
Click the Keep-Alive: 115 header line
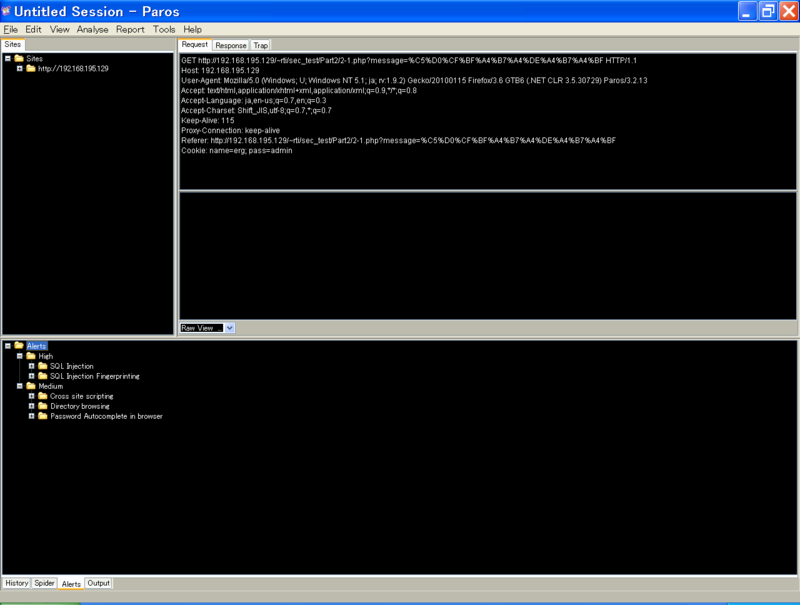pyautogui.click(x=208, y=120)
